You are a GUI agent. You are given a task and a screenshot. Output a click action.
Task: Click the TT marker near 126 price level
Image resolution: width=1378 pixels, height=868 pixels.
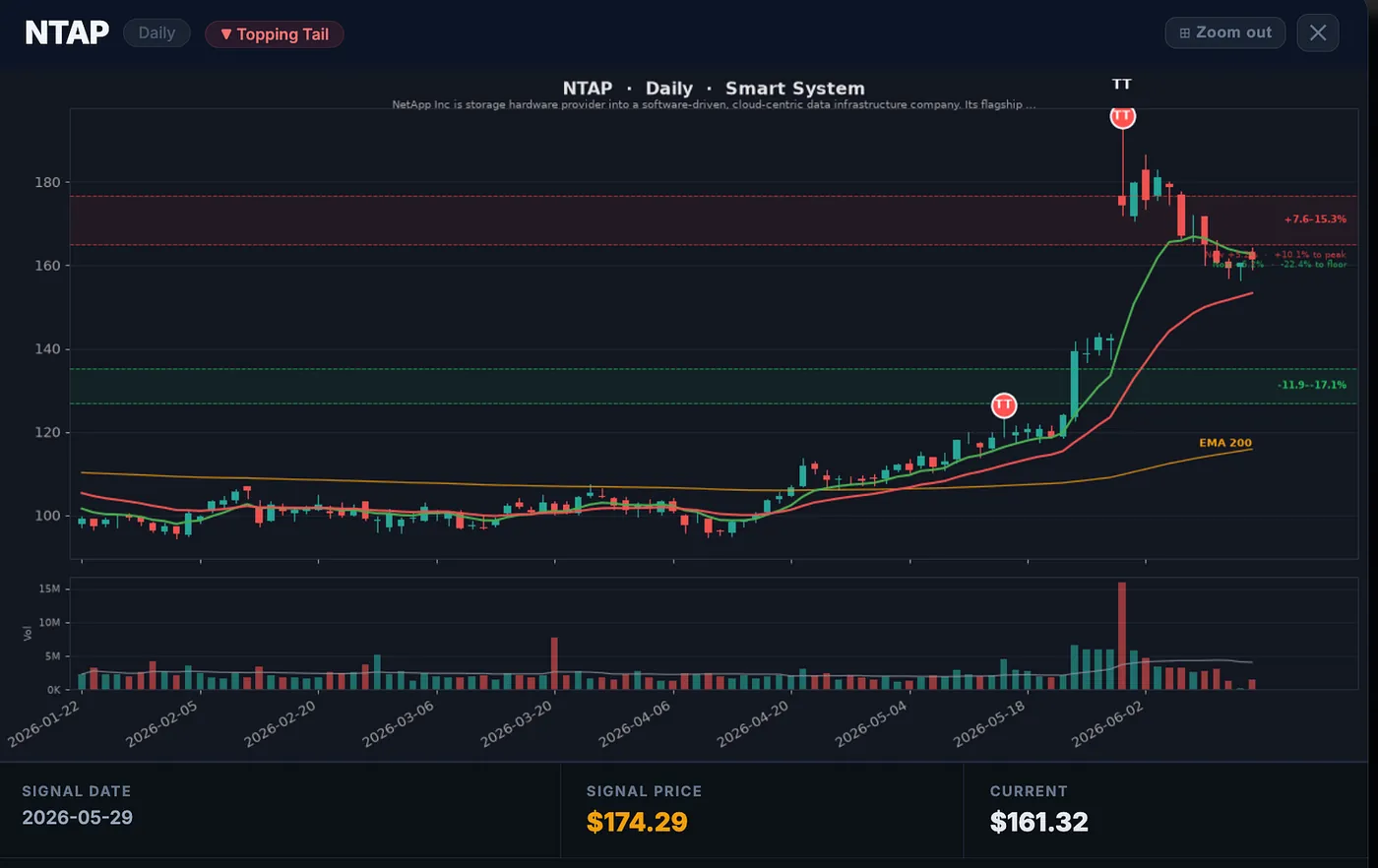pyautogui.click(x=1003, y=404)
